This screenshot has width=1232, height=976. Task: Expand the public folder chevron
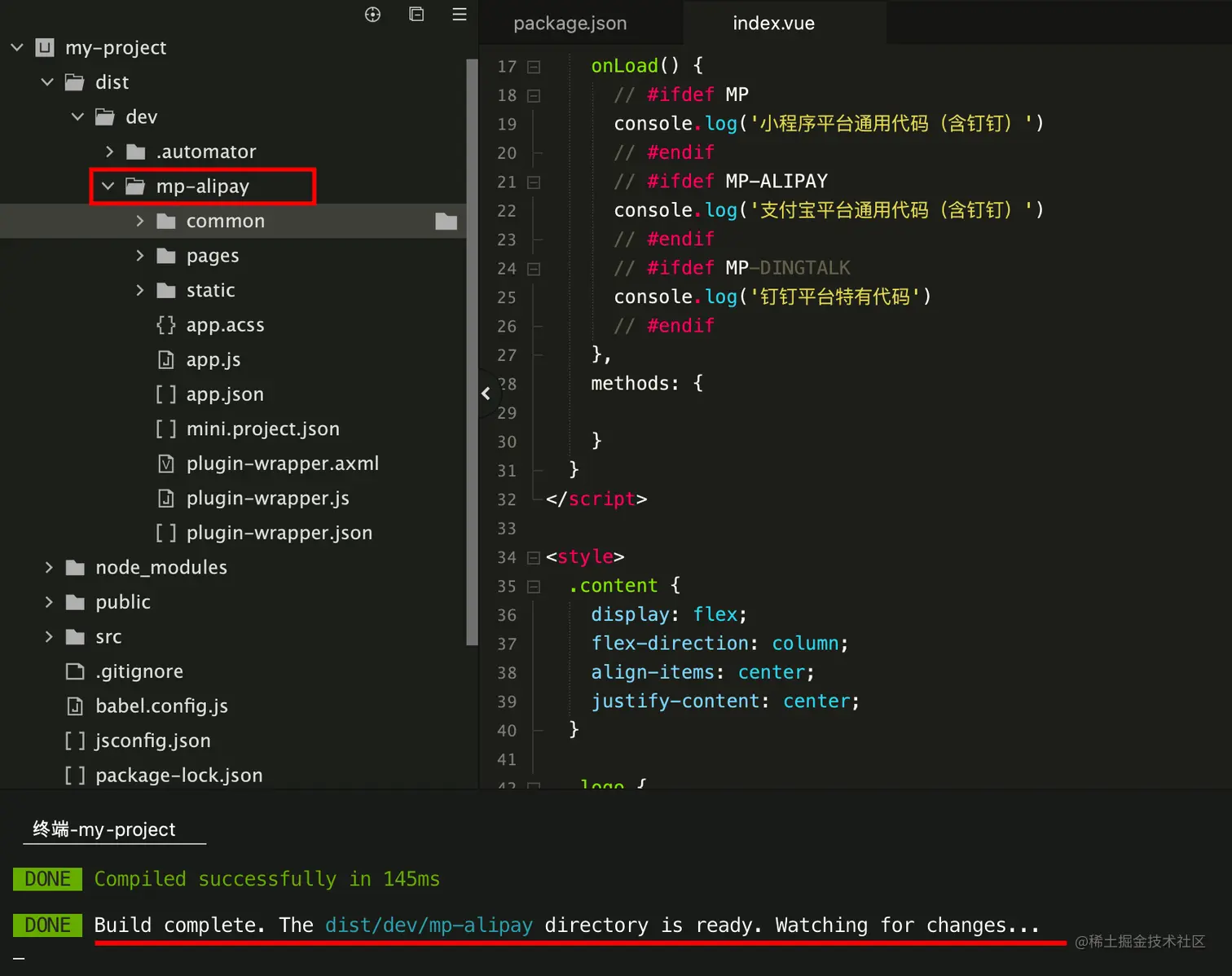click(48, 602)
